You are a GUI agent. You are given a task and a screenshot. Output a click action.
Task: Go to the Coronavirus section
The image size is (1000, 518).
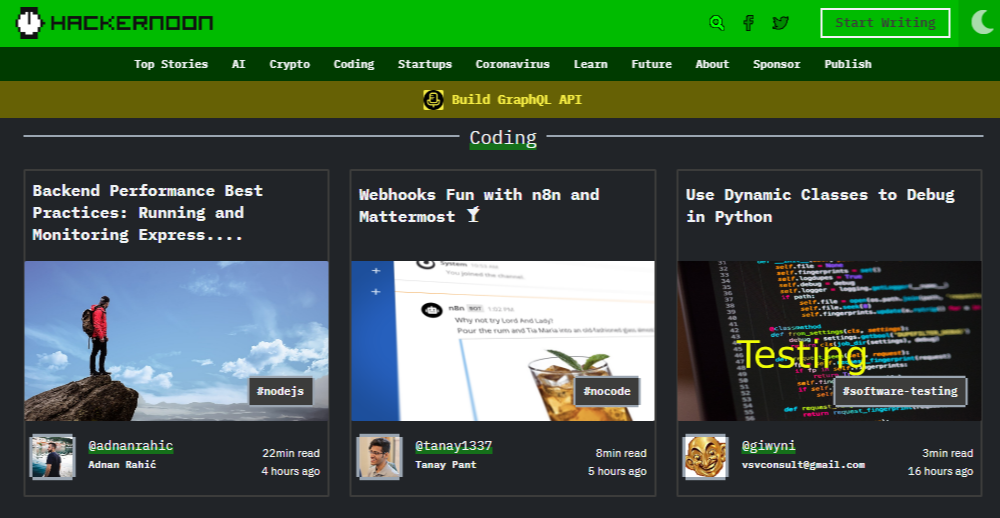513,64
